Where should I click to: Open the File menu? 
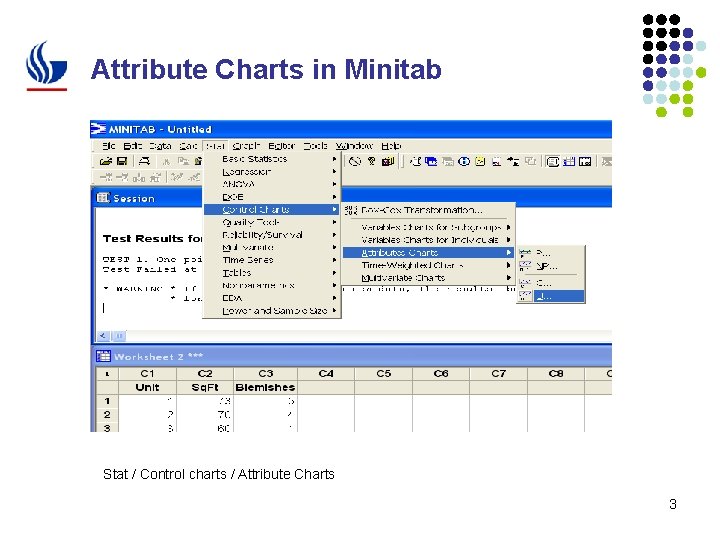point(109,146)
